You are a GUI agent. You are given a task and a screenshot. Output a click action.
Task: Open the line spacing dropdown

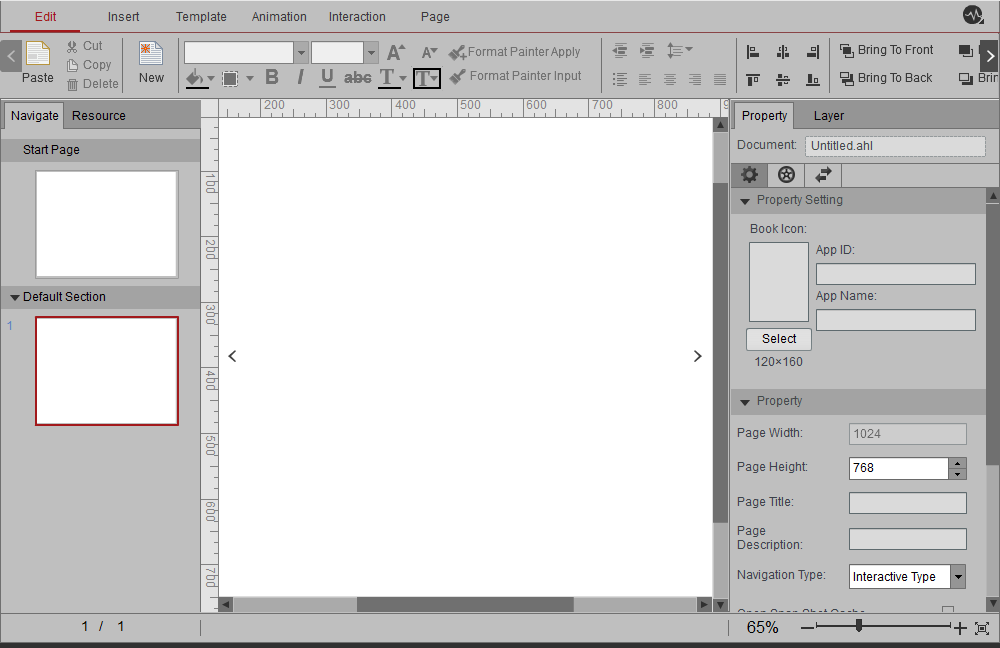click(x=679, y=50)
